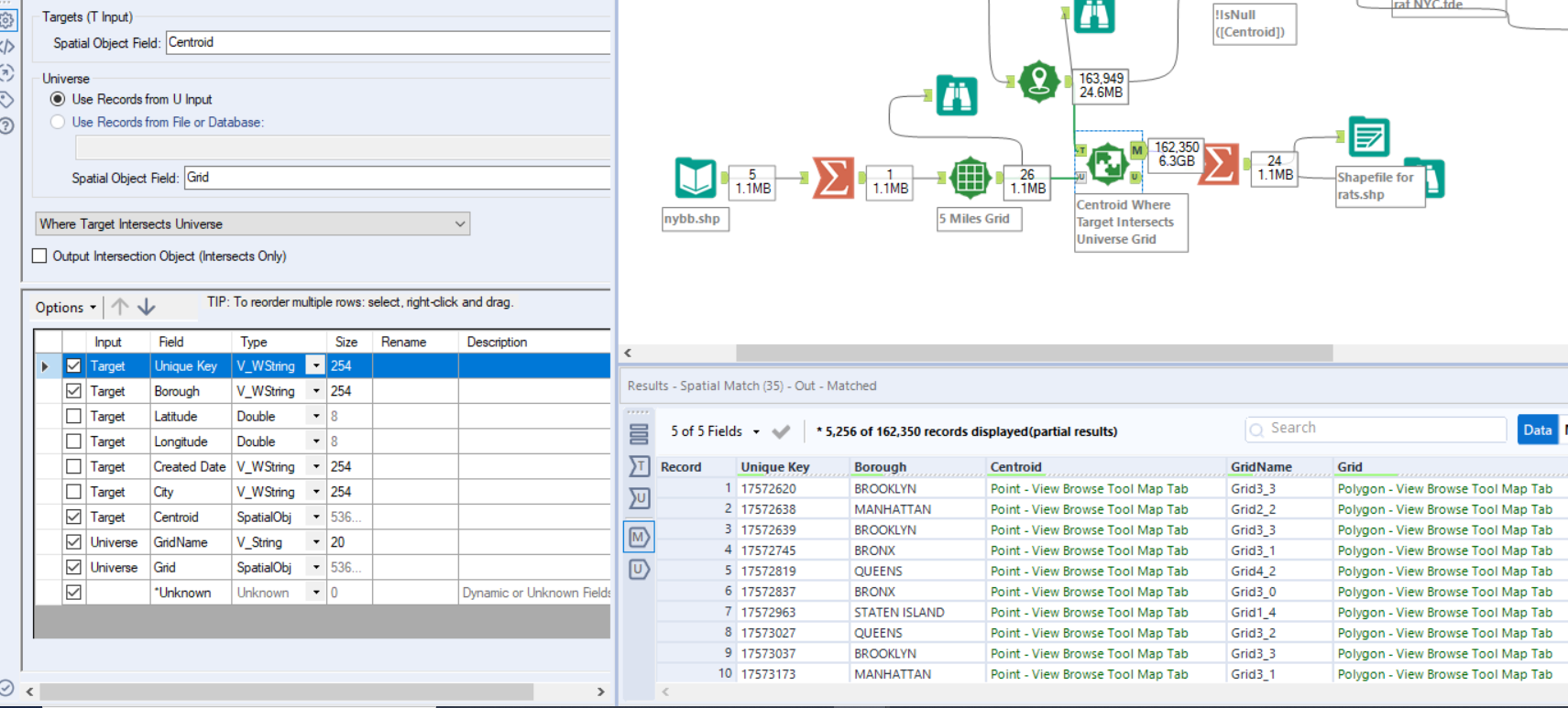Click the Create Points tool icon

[x=1038, y=82]
